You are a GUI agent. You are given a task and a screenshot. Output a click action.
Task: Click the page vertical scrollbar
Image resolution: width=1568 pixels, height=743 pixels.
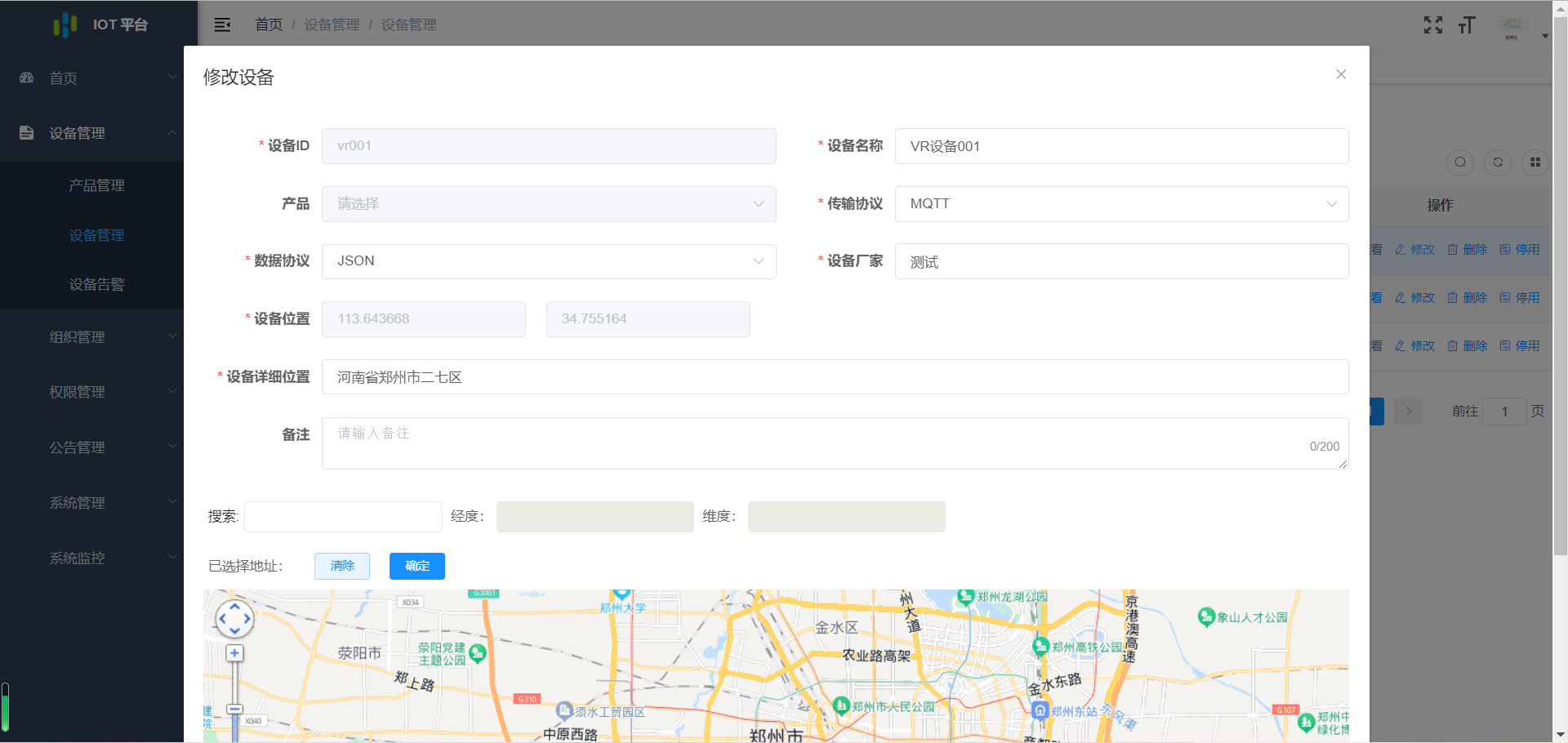pos(1560,286)
